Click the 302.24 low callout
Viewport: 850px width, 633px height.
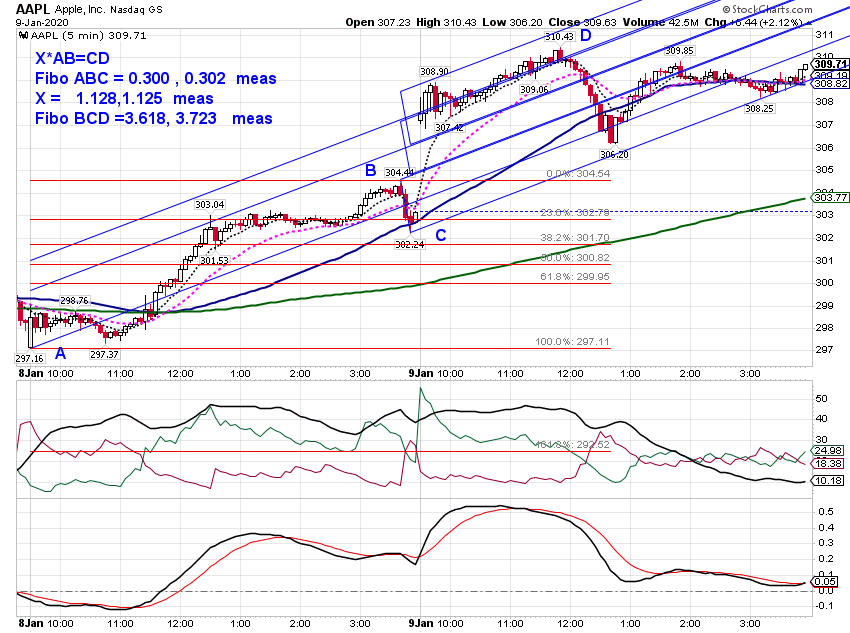tap(410, 244)
